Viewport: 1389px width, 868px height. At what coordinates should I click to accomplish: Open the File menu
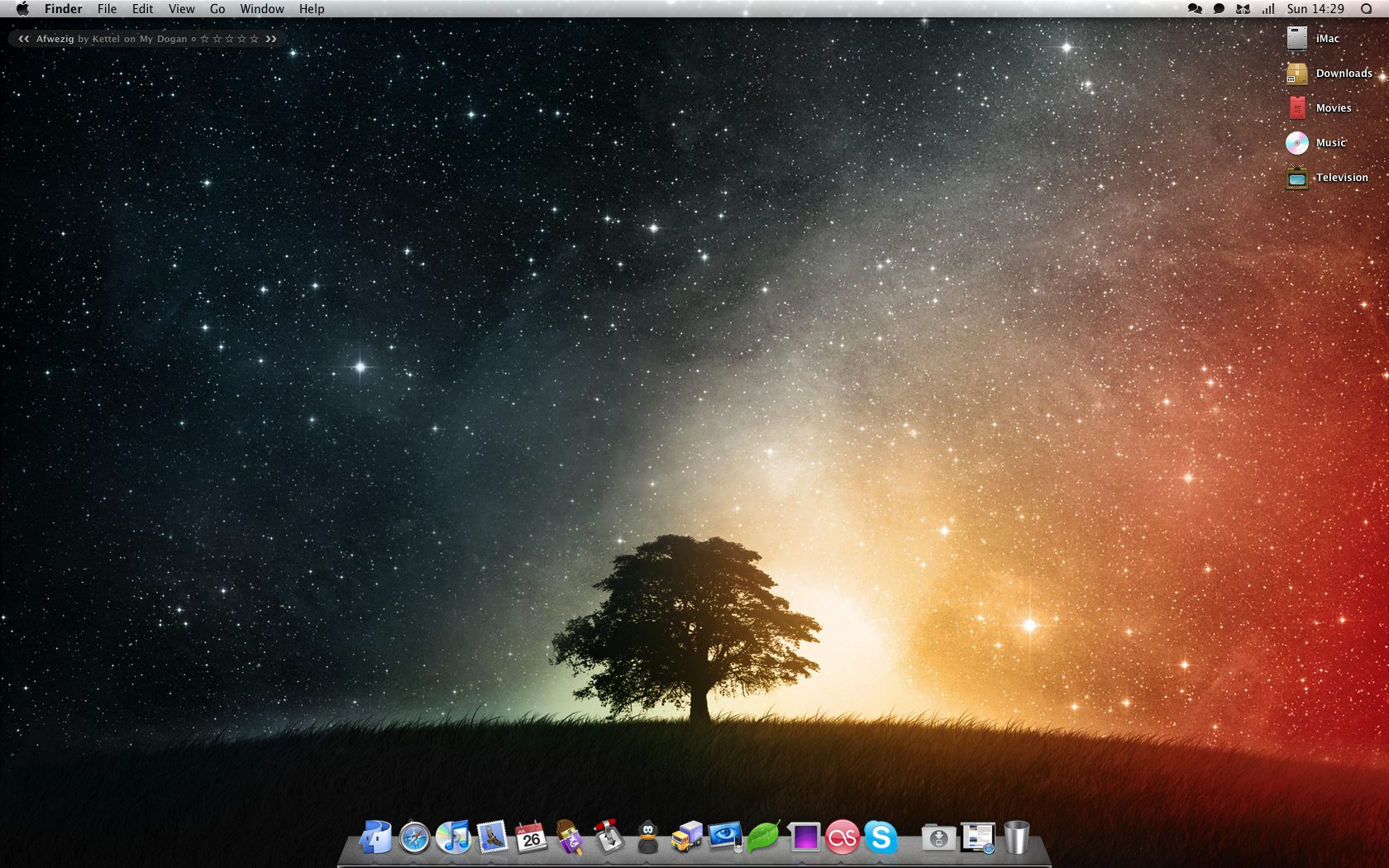pos(107,9)
